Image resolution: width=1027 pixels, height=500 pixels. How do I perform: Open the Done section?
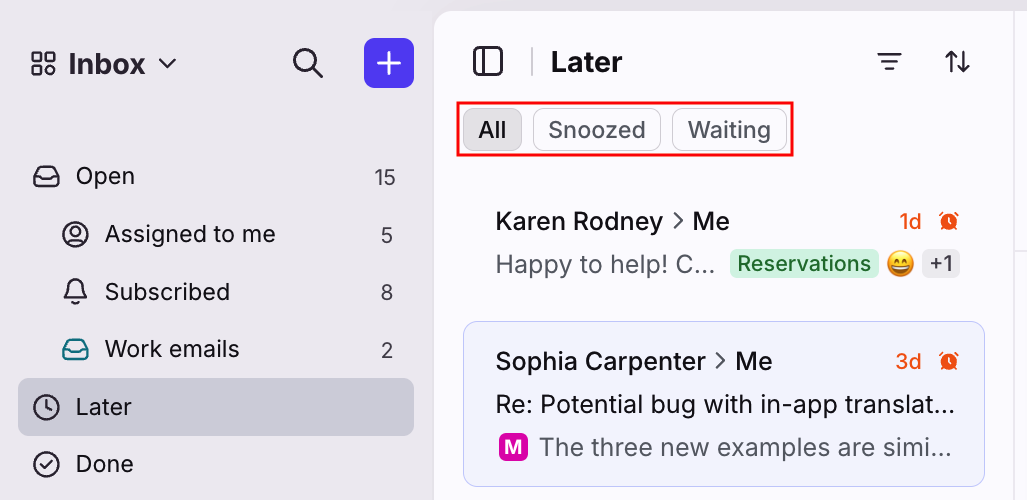(215, 465)
